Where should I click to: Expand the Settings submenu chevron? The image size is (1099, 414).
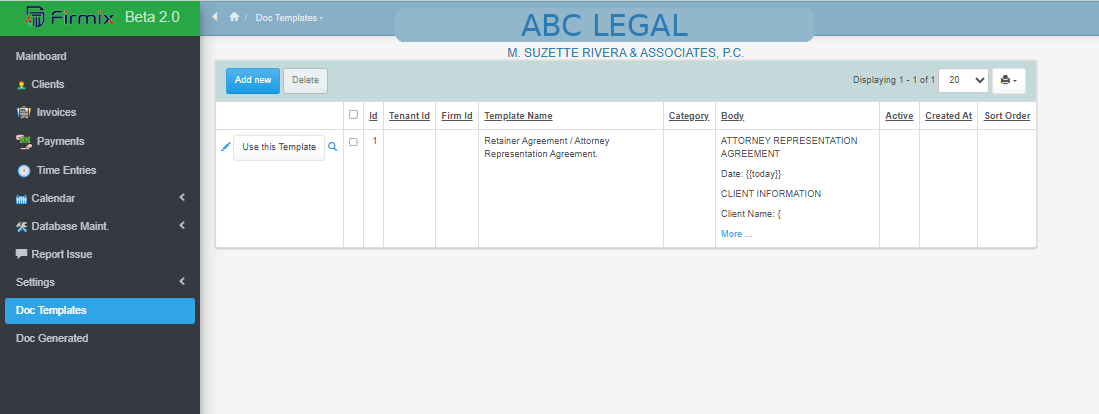click(182, 282)
